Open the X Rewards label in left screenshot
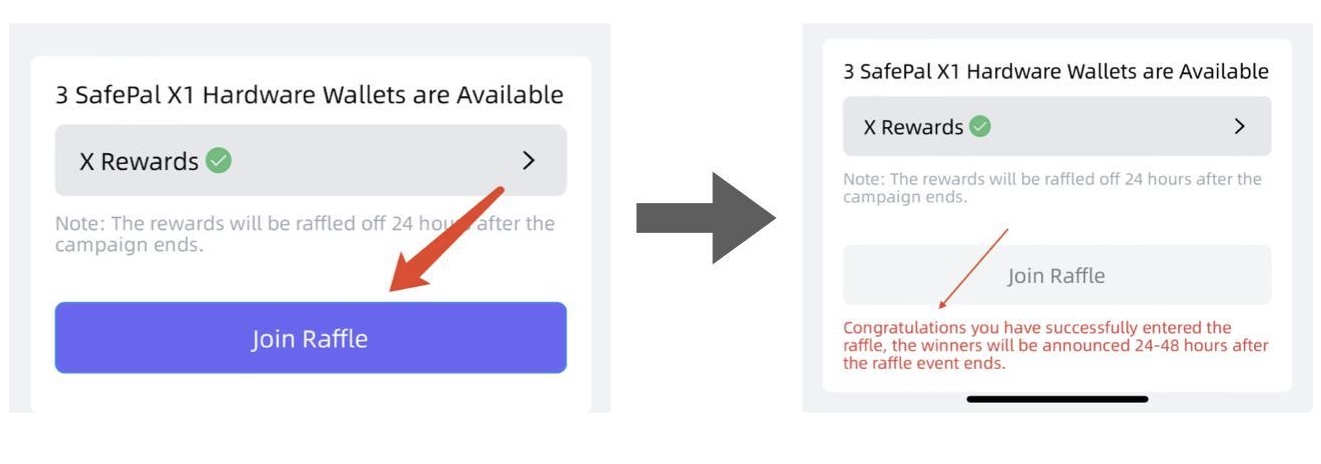 click(139, 161)
